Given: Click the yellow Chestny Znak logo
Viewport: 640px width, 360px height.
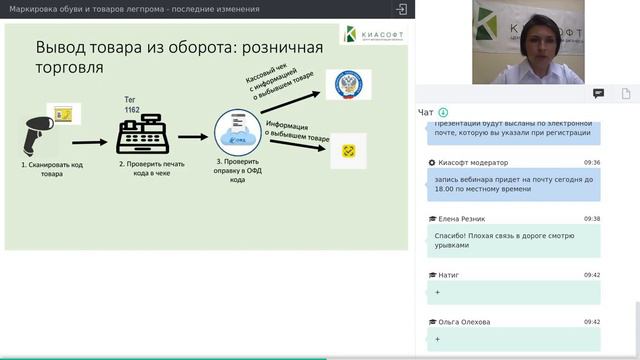Looking at the screenshot, I should [x=348, y=151].
